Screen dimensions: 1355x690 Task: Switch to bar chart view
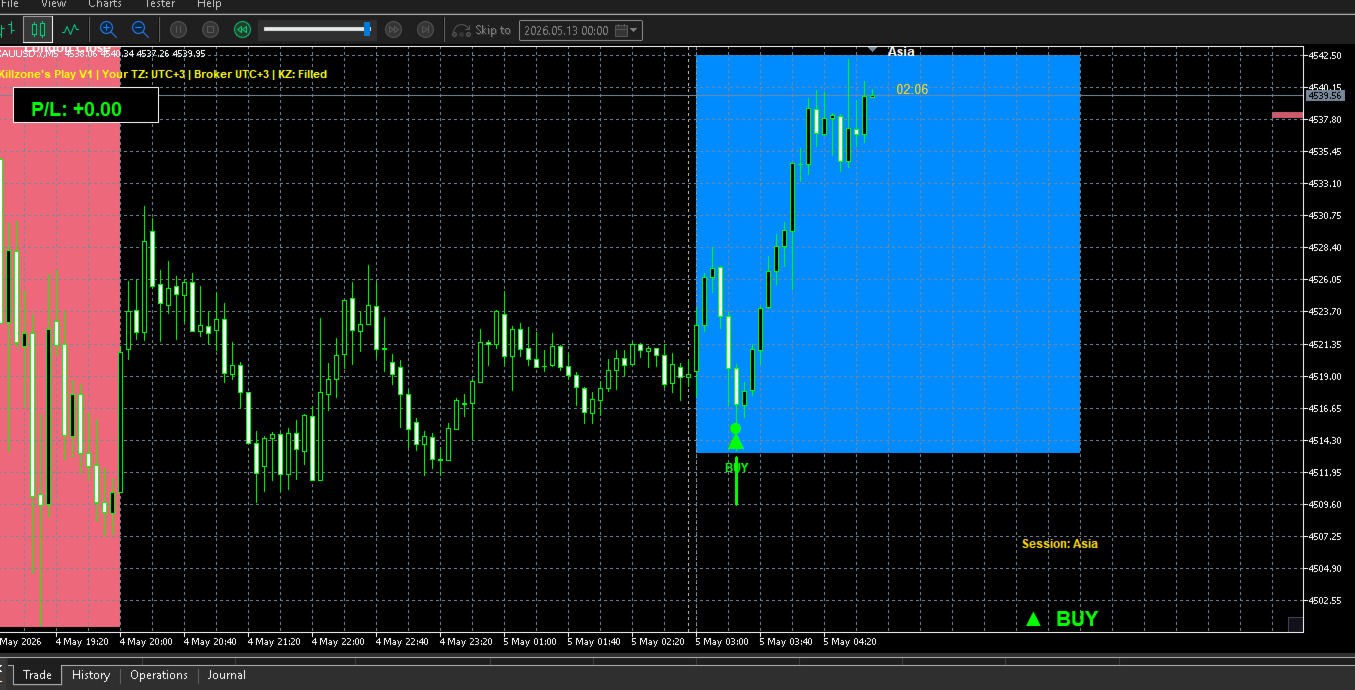tap(9, 30)
